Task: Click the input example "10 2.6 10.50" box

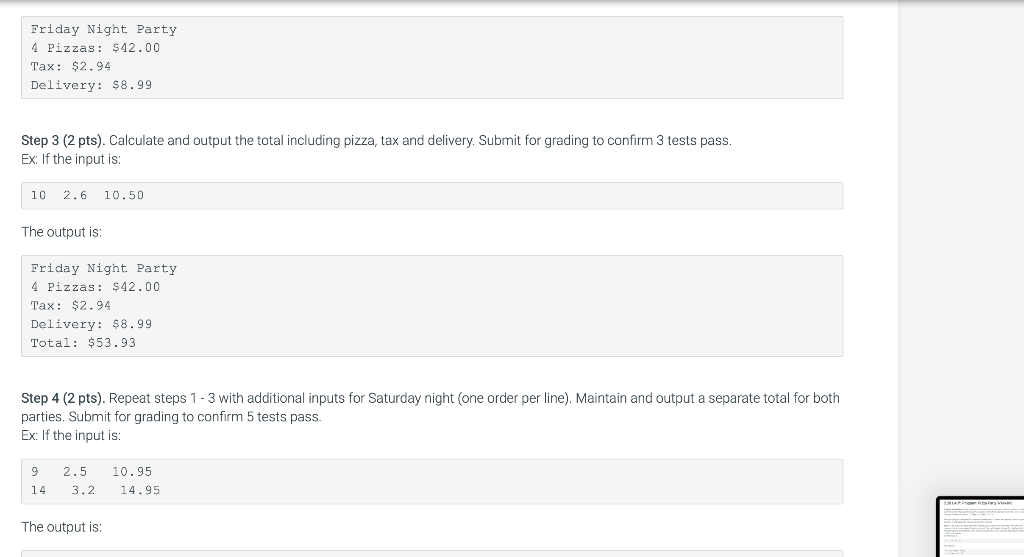Action: 432,195
